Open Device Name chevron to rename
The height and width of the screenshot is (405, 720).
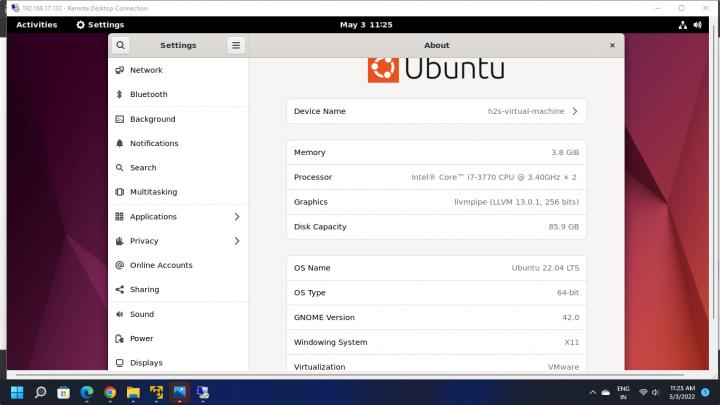(x=575, y=111)
